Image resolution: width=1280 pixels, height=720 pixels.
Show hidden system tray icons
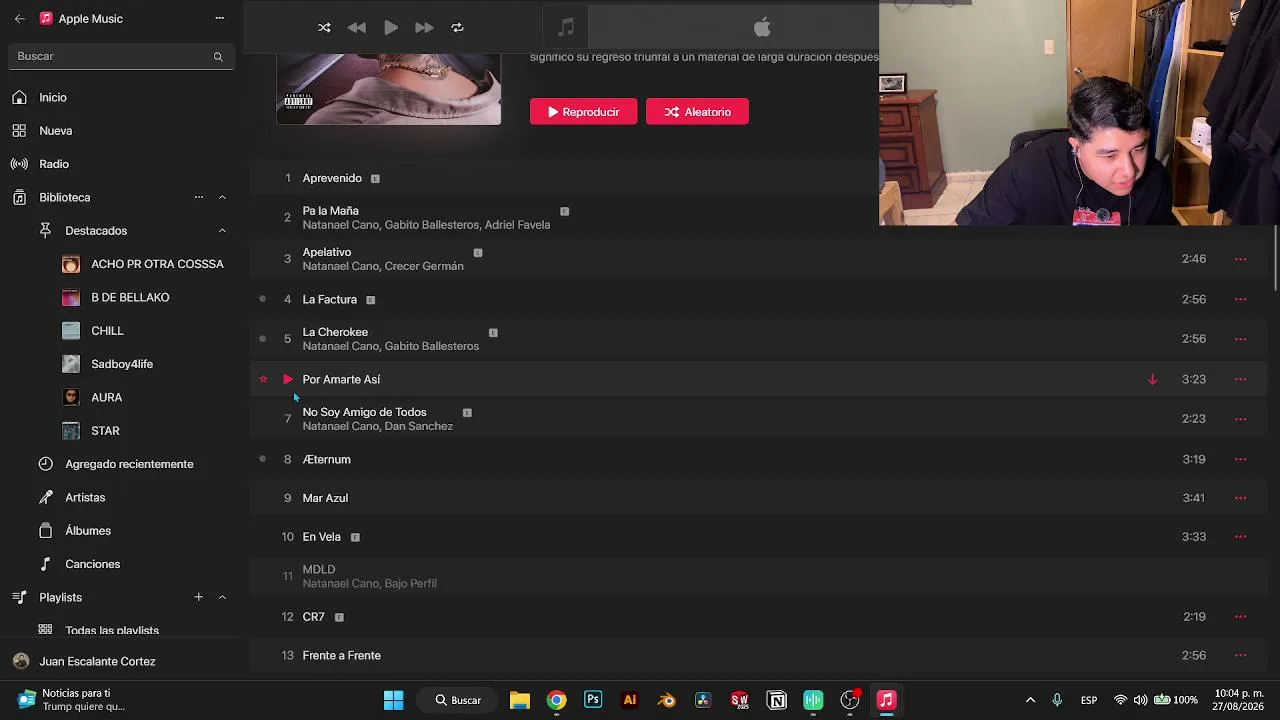pyautogui.click(x=1030, y=700)
